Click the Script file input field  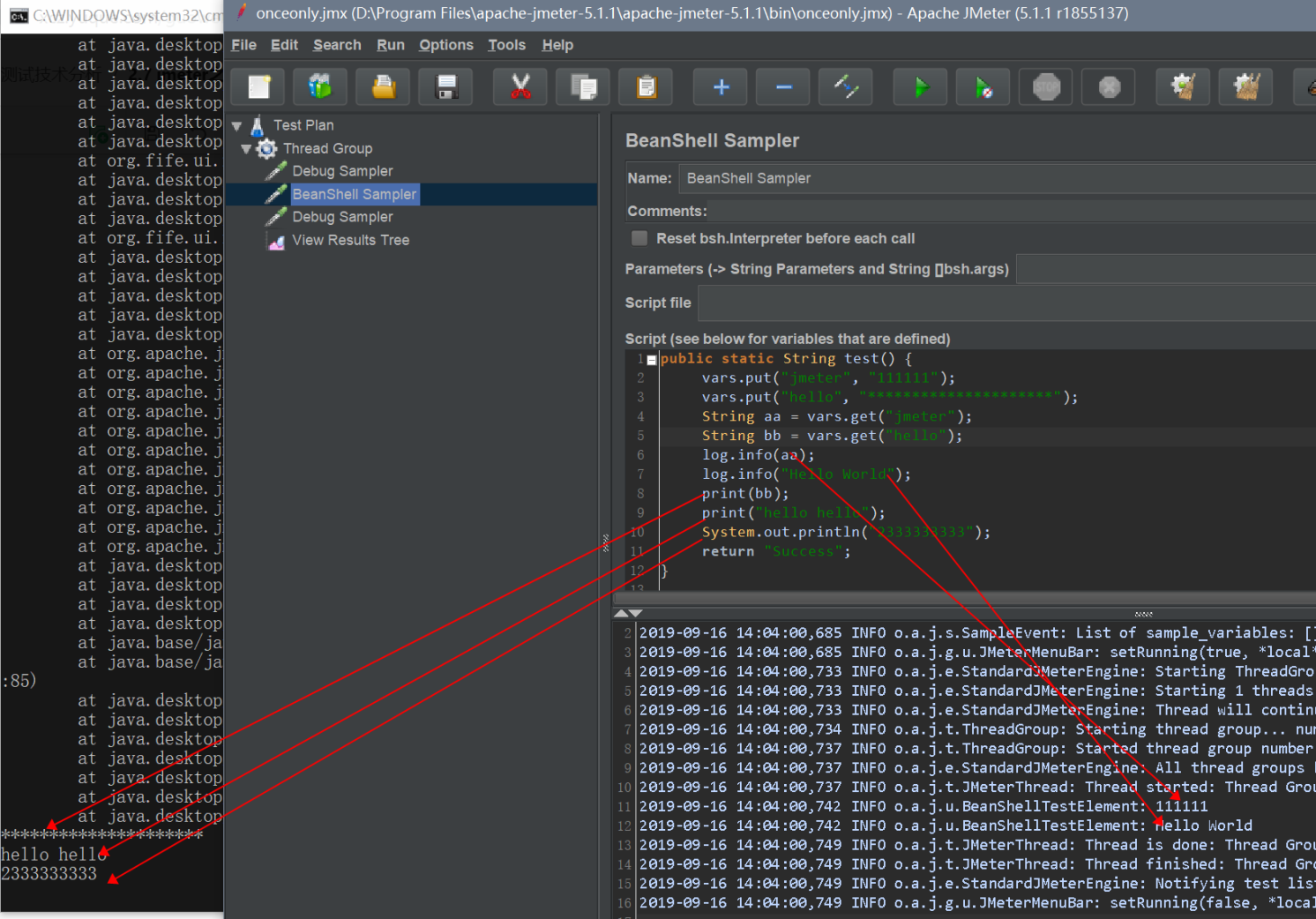pos(1007,303)
